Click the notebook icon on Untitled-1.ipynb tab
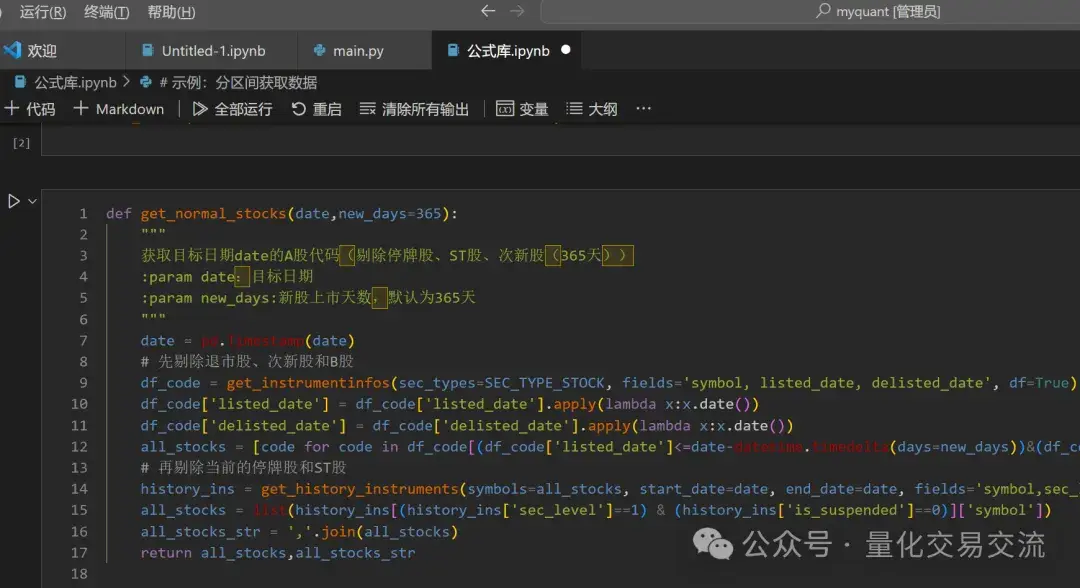 tap(147, 50)
